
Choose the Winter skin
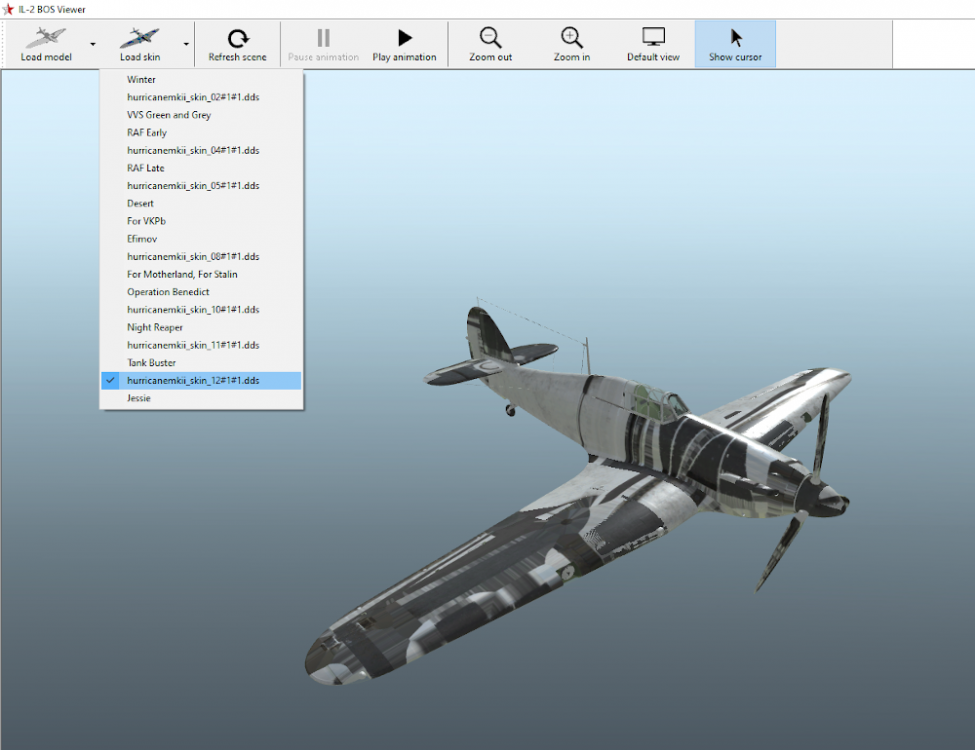click(x=141, y=80)
